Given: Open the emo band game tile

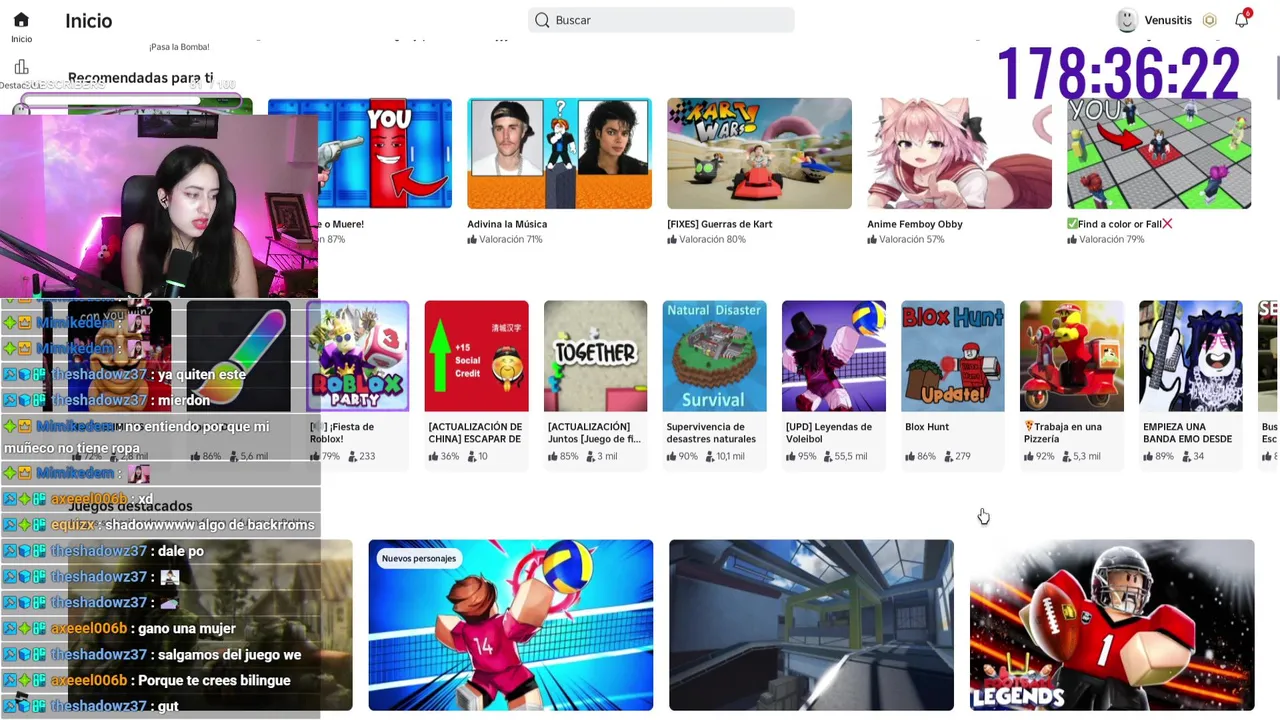Looking at the screenshot, I should (x=1190, y=356).
